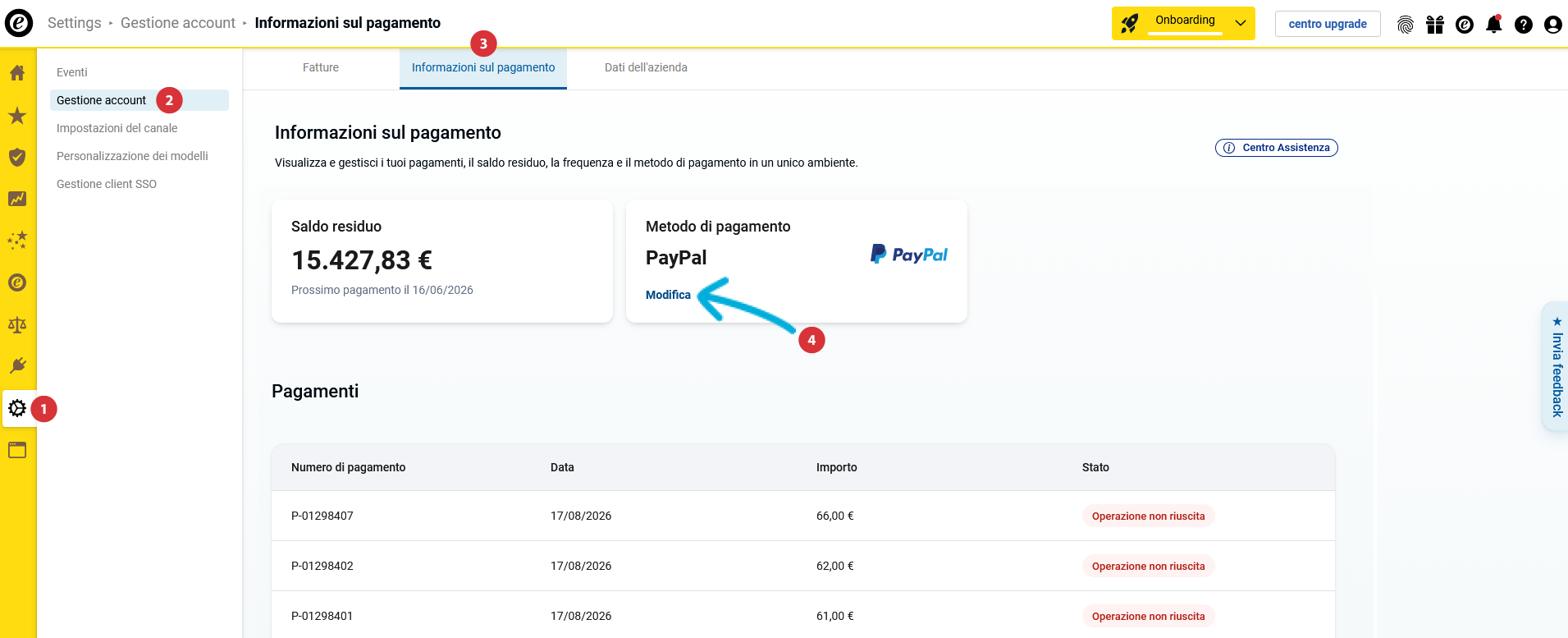Open Eventi in settings menu
The height and width of the screenshot is (638, 1568).
pos(72,72)
